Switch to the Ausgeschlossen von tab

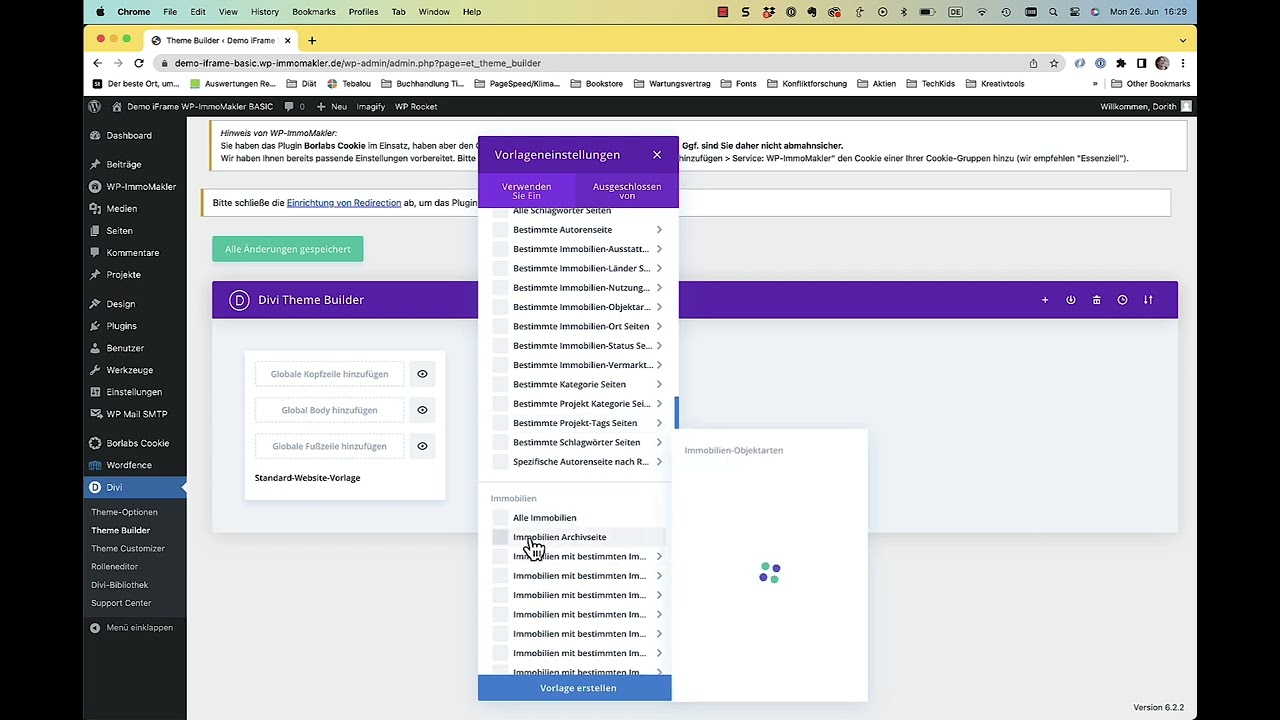pos(627,191)
